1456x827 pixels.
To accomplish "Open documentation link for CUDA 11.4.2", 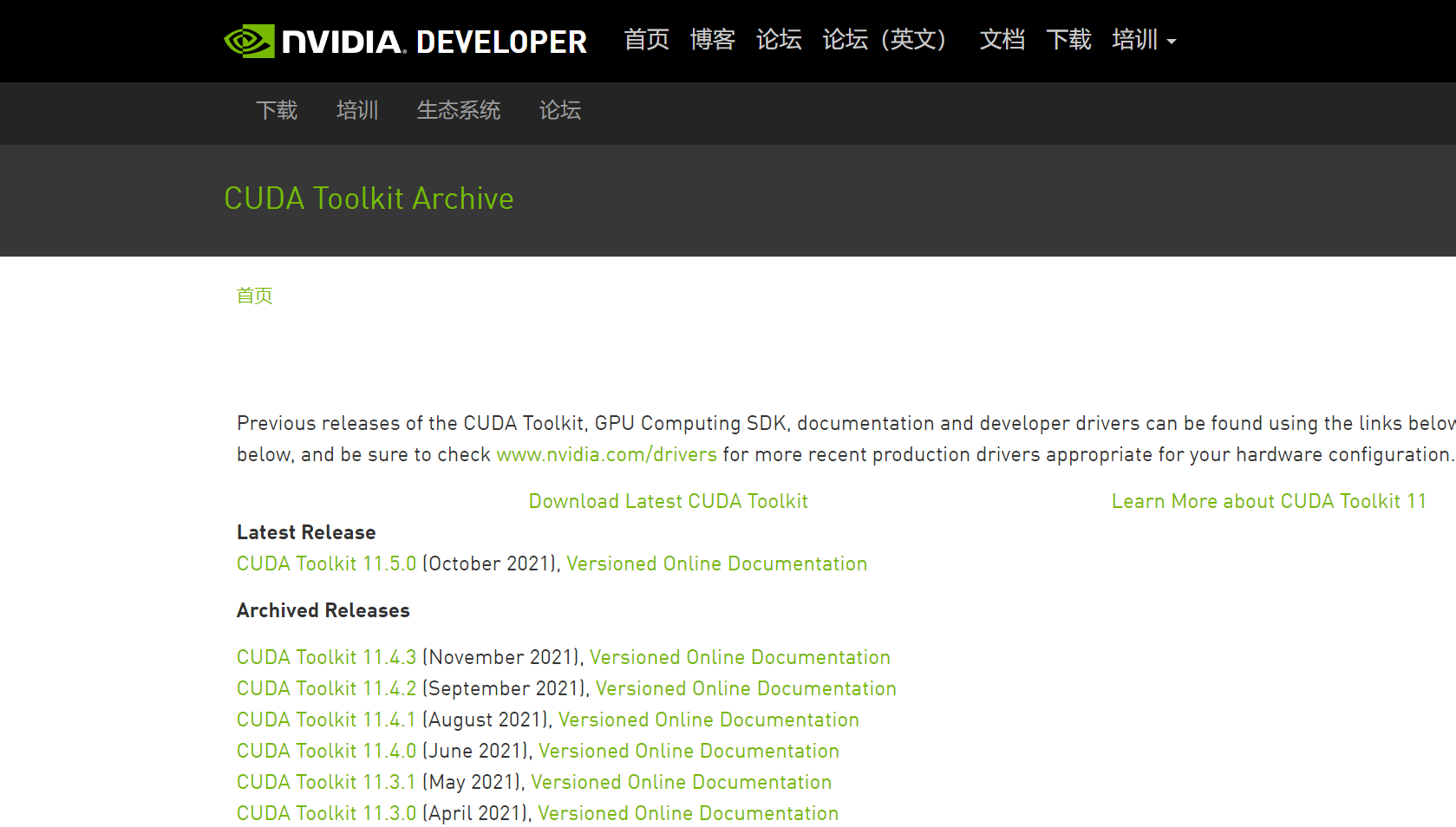I will [x=746, y=688].
